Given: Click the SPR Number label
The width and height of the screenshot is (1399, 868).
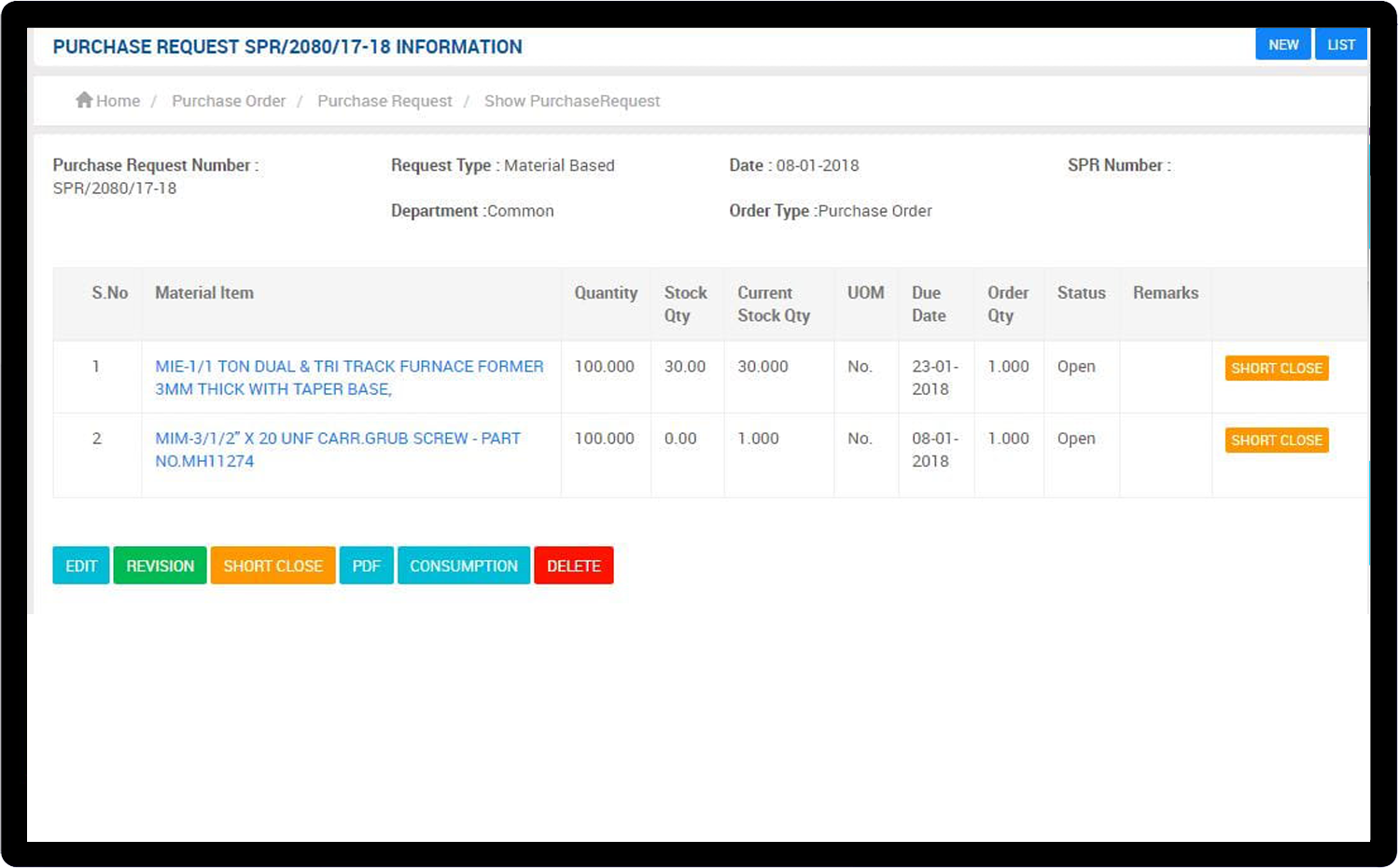Looking at the screenshot, I should coord(1119,165).
